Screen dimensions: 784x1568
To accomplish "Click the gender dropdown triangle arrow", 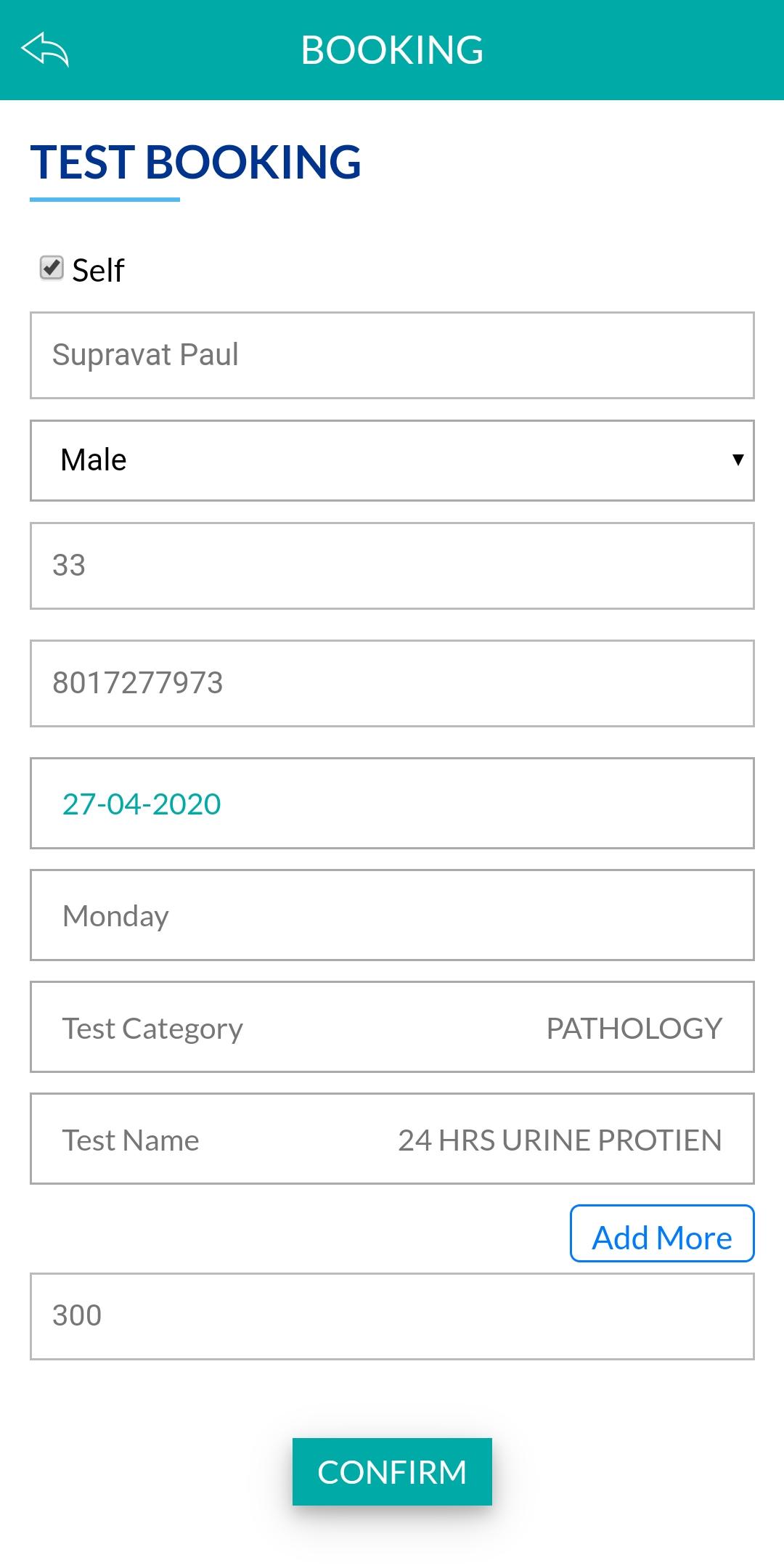I will [x=738, y=460].
